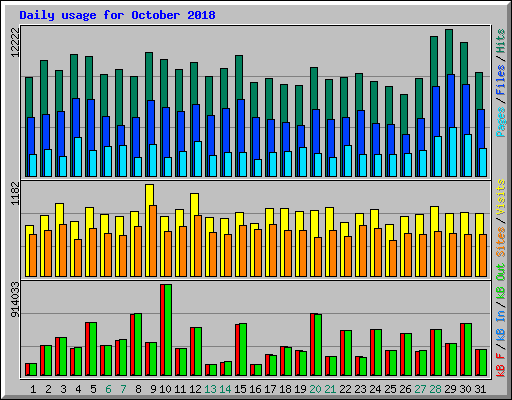Click day 4 on the x-axis
Viewport: 512px width, 400px height.
(78, 389)
